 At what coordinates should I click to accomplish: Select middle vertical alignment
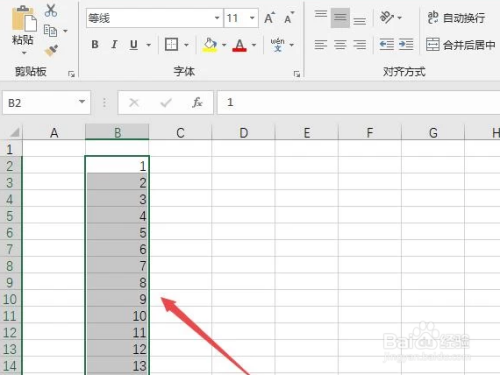pyautogui.click(x=340, y=18)
